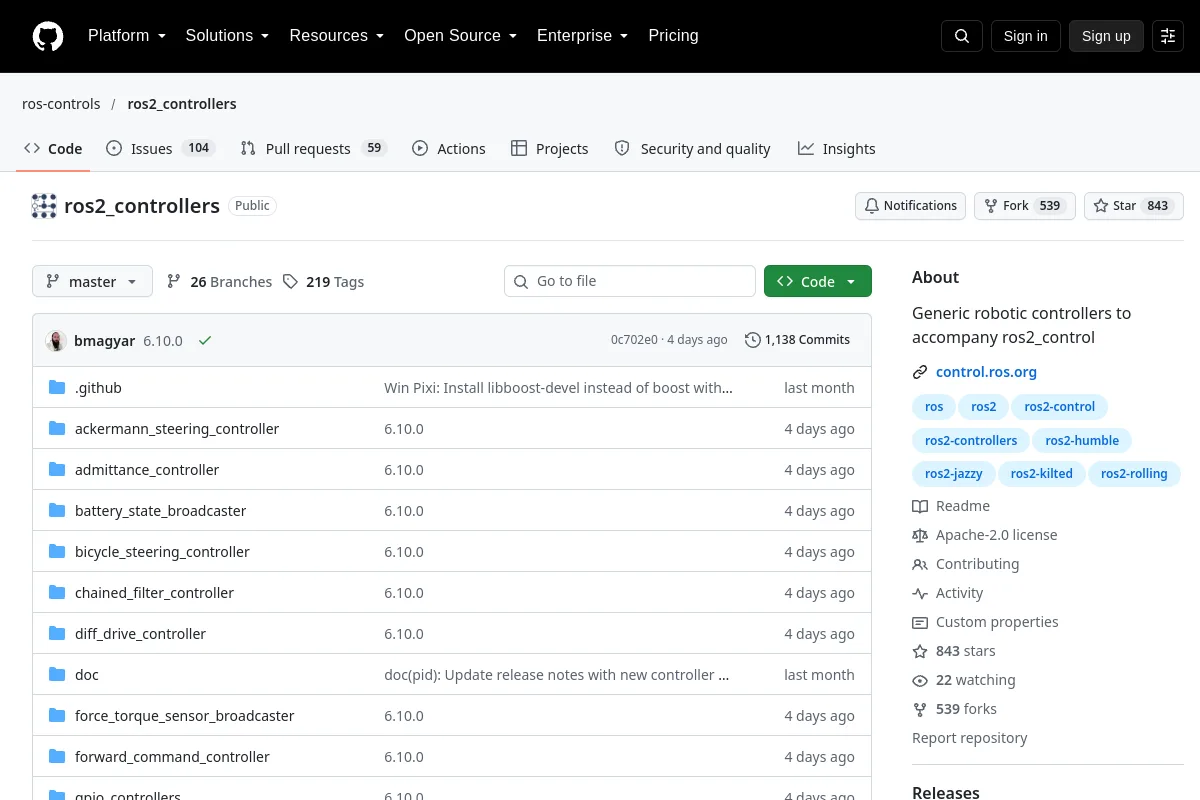Image resolution: width=1200 pixels, height=800 pixels.
Task: Click the eye icon next to watching
Action: coord(920,680)
